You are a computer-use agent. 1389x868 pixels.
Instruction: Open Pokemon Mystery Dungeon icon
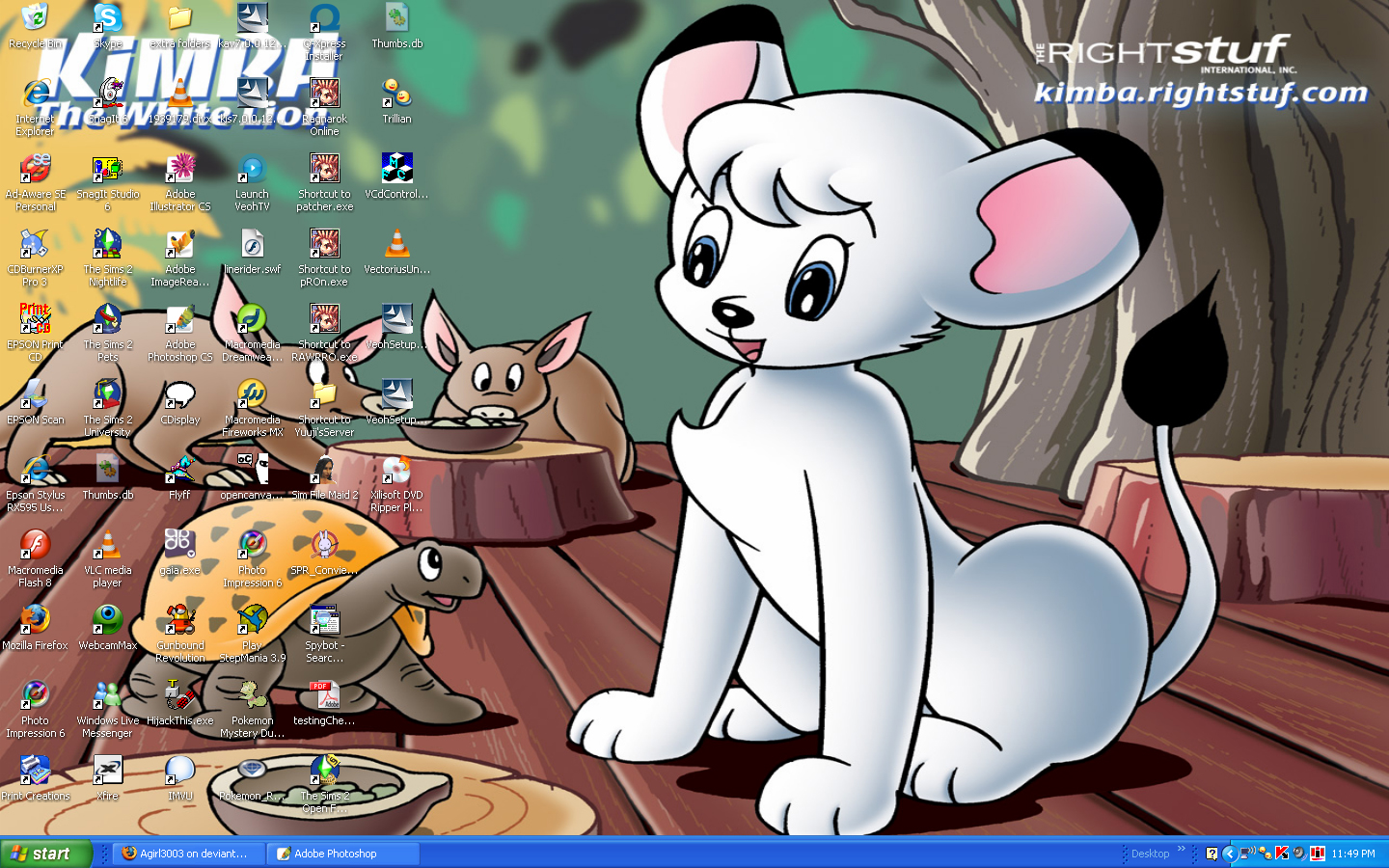tap(252, 709)
